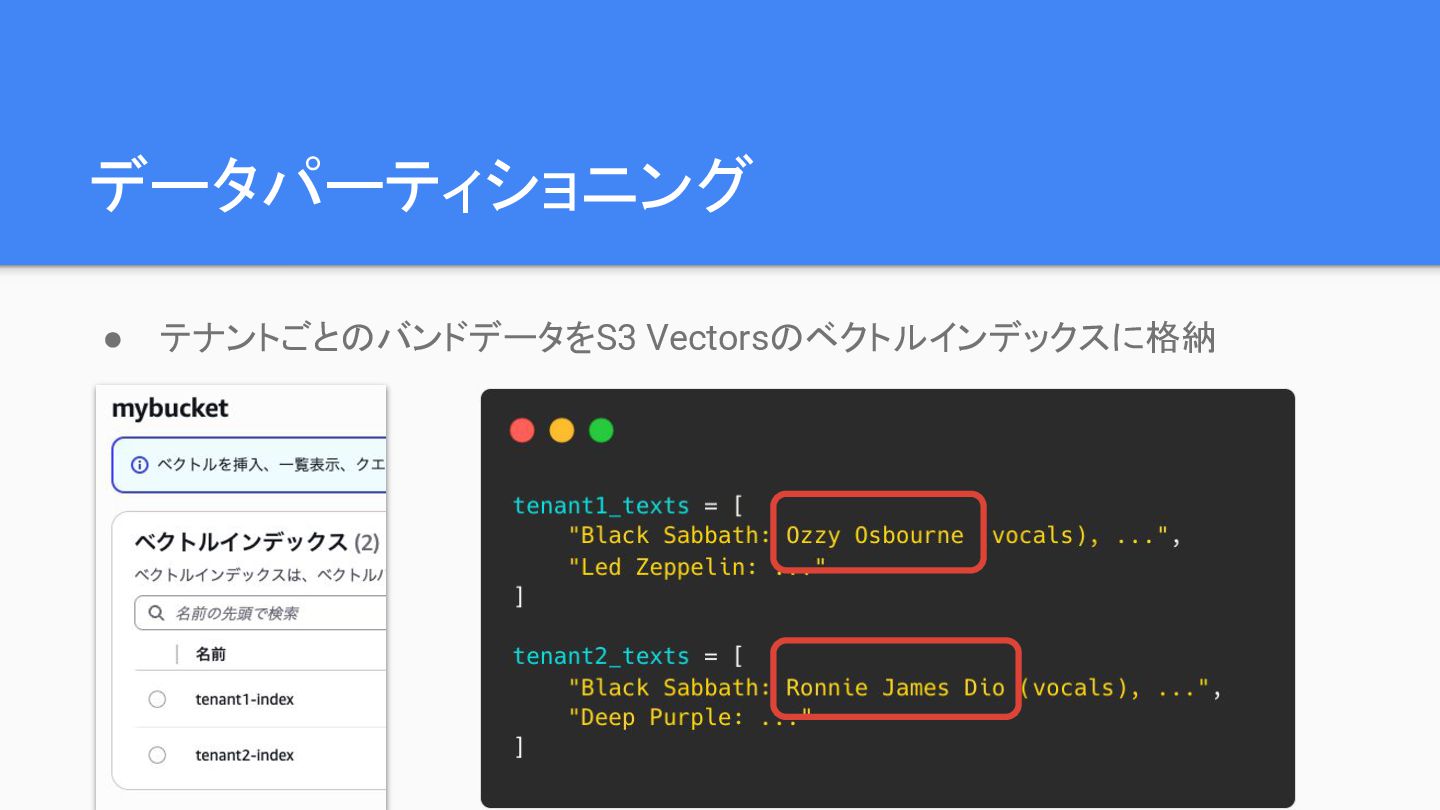The height and width of the screenshot is (810, 1440).
Task: Click the データパーティショニング slide title
Action: coord(419,186)
